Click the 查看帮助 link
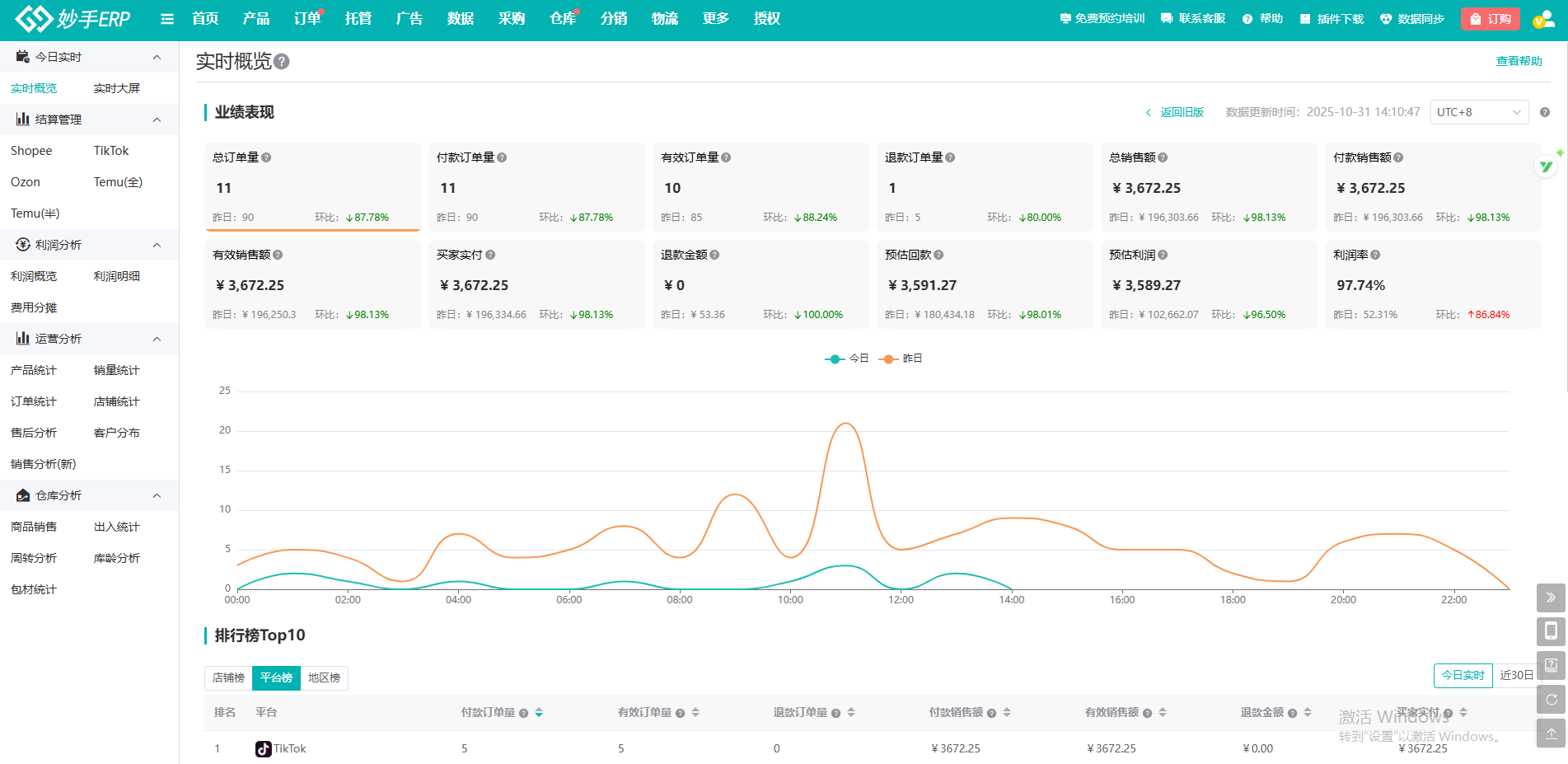Screen dimensions: 1568x764 (x=1519, y=61)
